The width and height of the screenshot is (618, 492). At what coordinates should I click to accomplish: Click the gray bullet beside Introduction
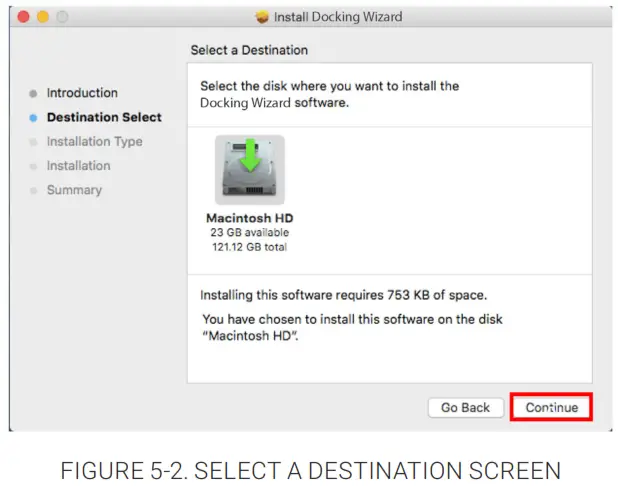coord(34,93)
